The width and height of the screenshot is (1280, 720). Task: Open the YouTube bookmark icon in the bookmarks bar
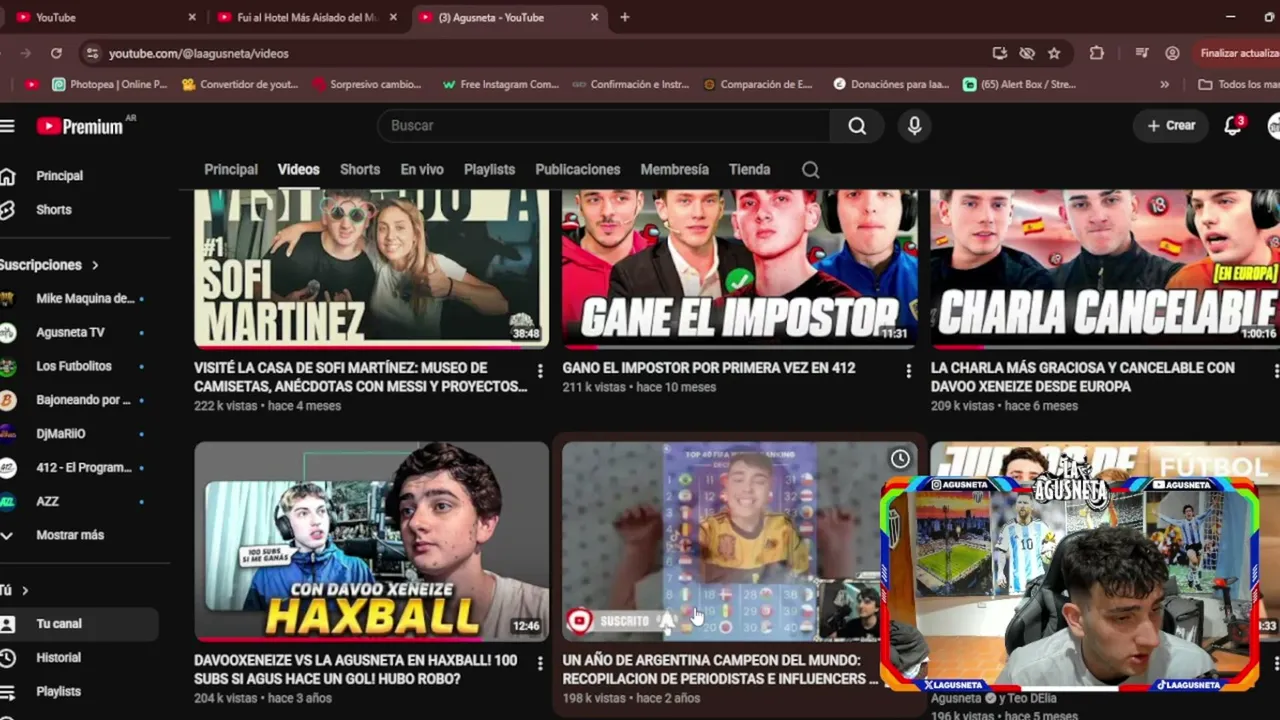[32, 85]
